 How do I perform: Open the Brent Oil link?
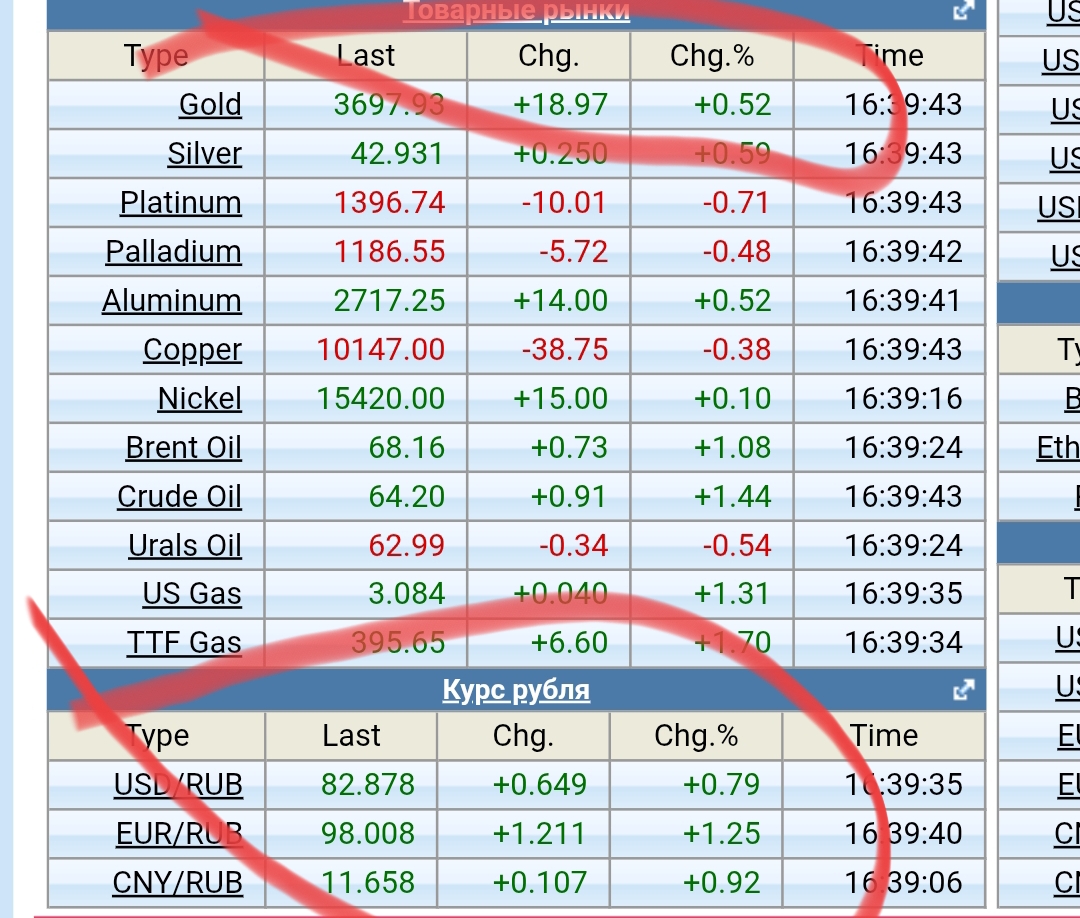[184, 447]
